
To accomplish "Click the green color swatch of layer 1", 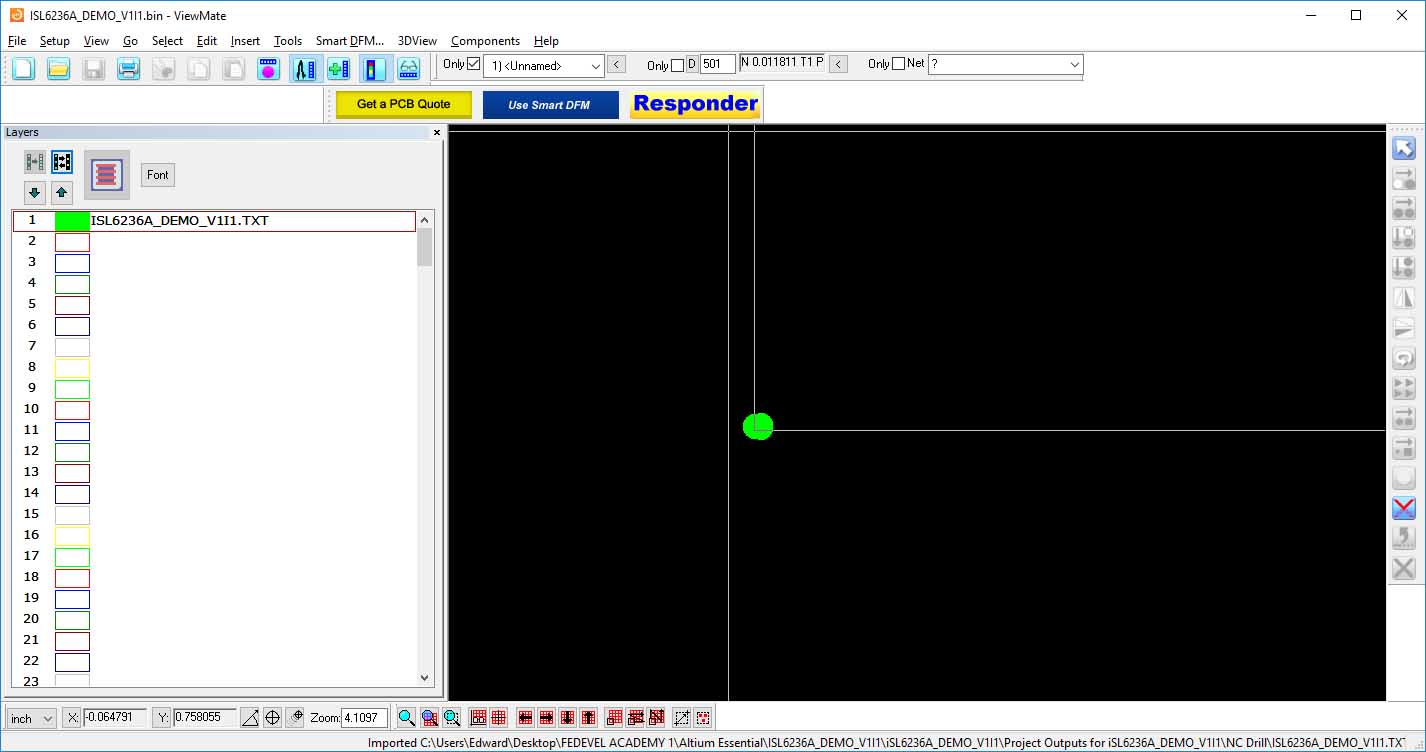I will click(x=72, y=221).
